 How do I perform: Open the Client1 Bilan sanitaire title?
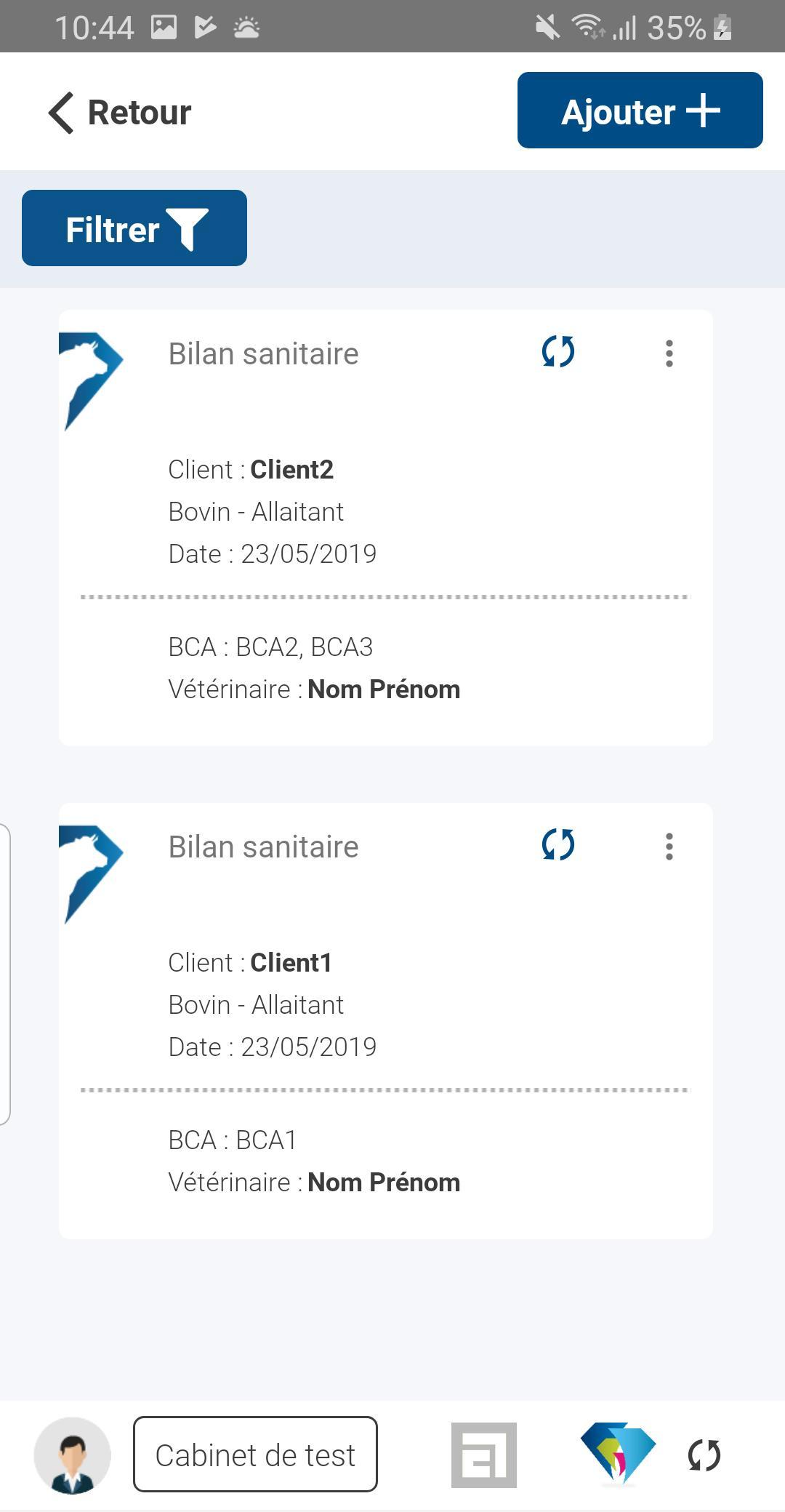point(264,847)
